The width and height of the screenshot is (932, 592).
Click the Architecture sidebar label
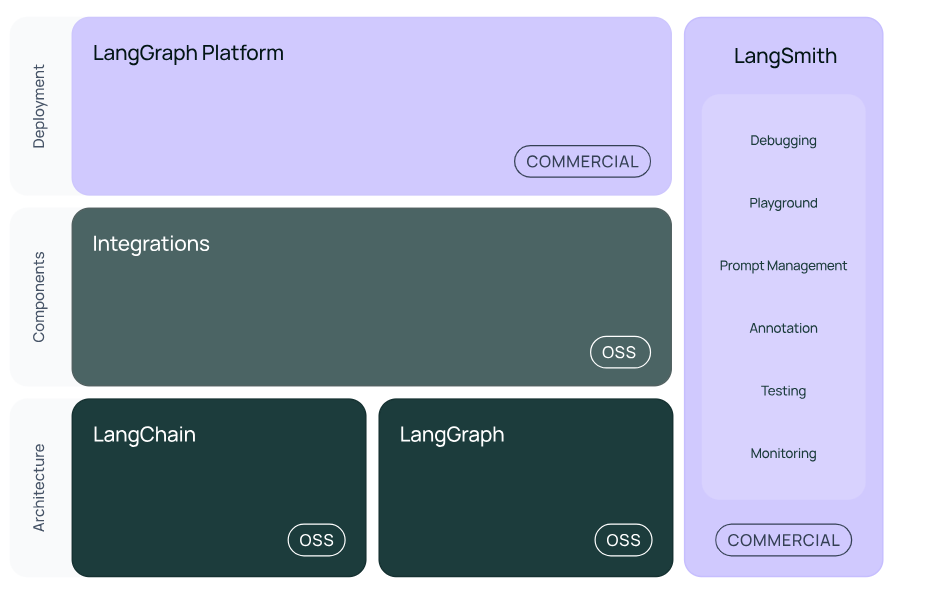(39, 487)
